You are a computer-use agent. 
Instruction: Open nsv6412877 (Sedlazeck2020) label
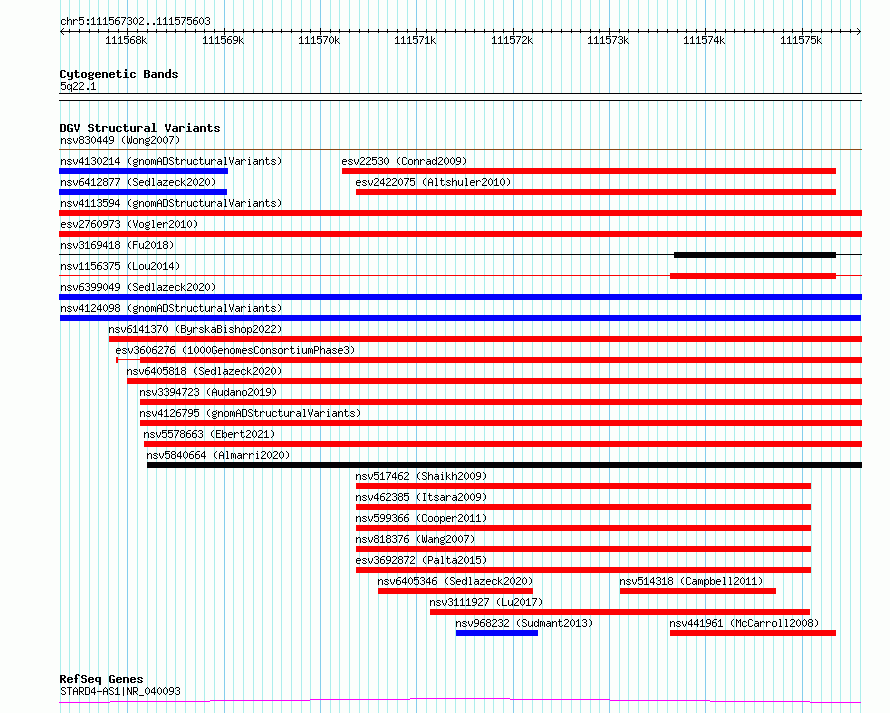click(x=138, y=182)
